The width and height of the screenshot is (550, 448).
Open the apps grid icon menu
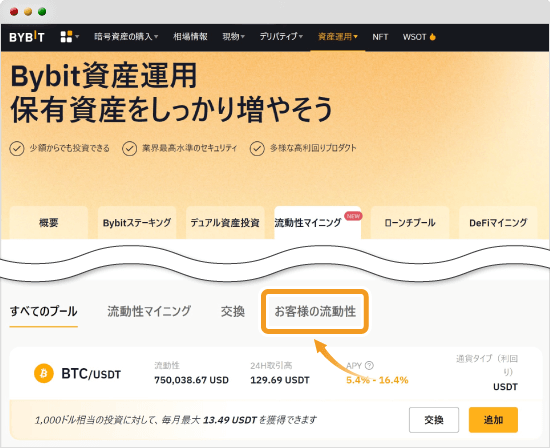click(x=69, y=36)
